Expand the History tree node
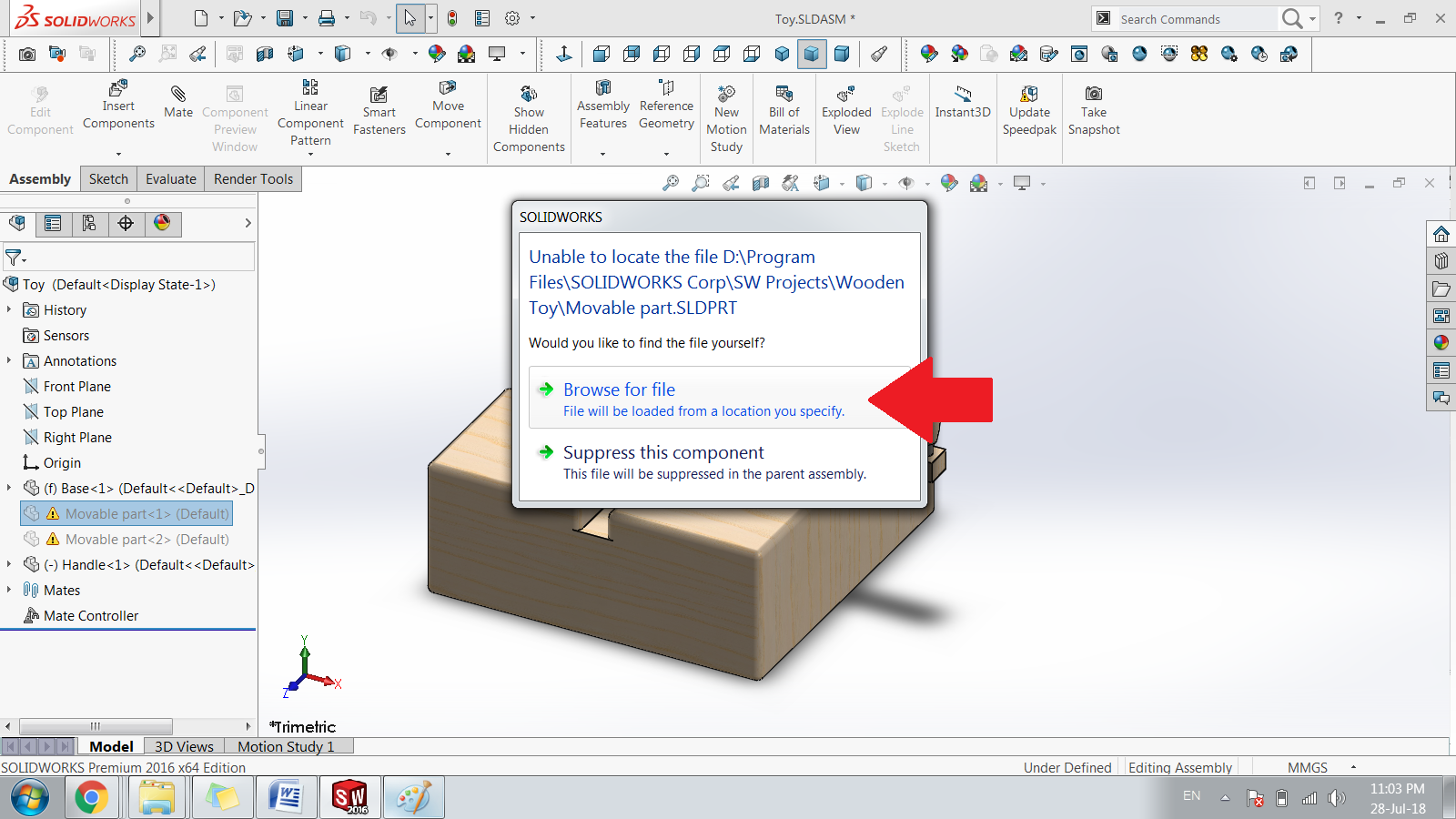The width and height of the screenshot is (1456, 819). point(9,310)
